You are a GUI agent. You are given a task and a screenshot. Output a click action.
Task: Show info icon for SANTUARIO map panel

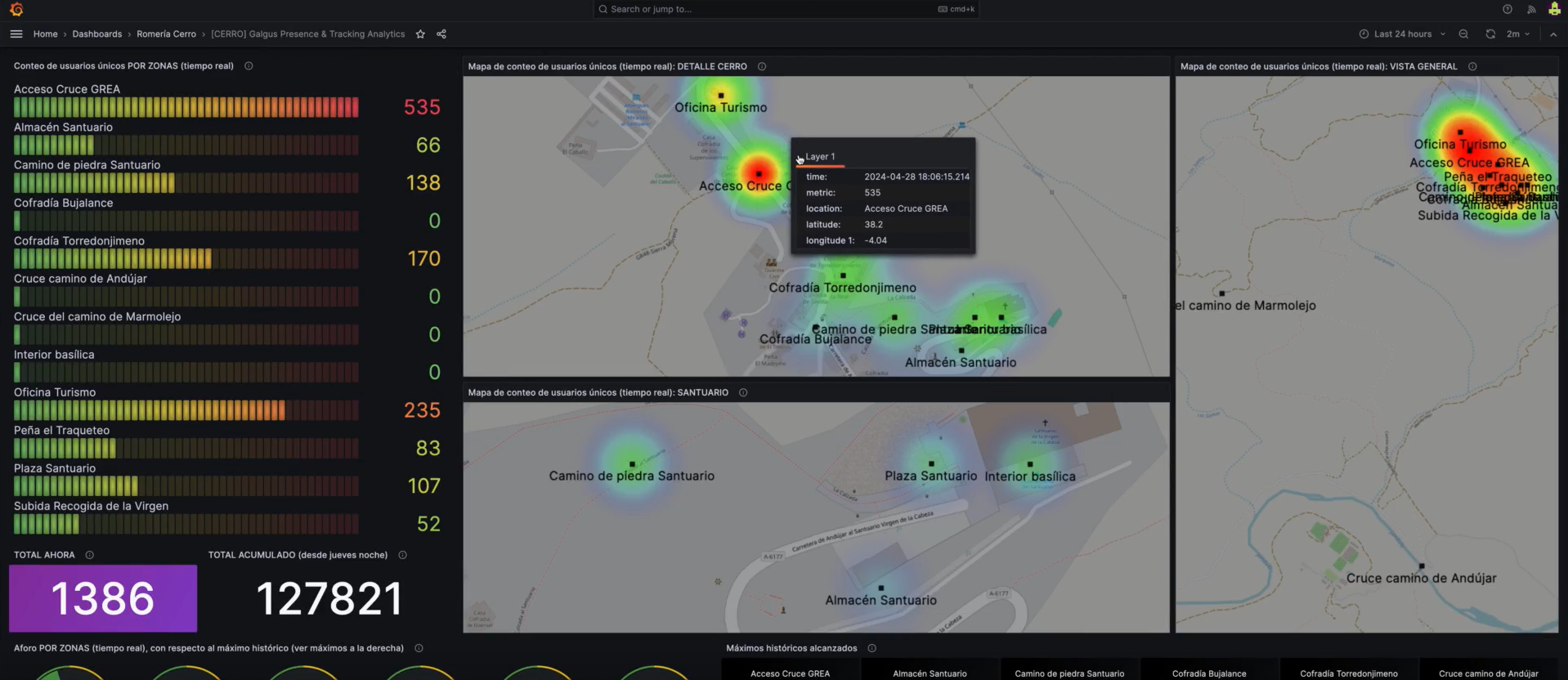pyautogui.click(x=743, y=392)
